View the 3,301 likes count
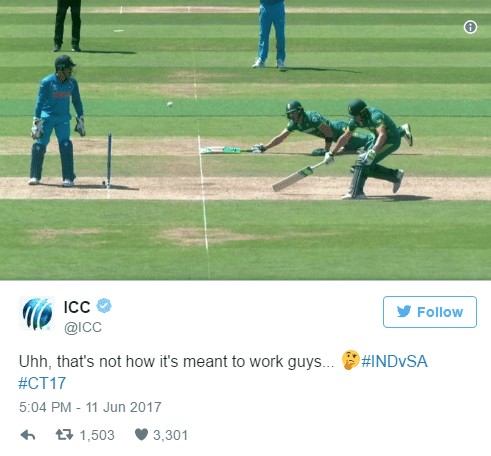 [x=170, y=435]
